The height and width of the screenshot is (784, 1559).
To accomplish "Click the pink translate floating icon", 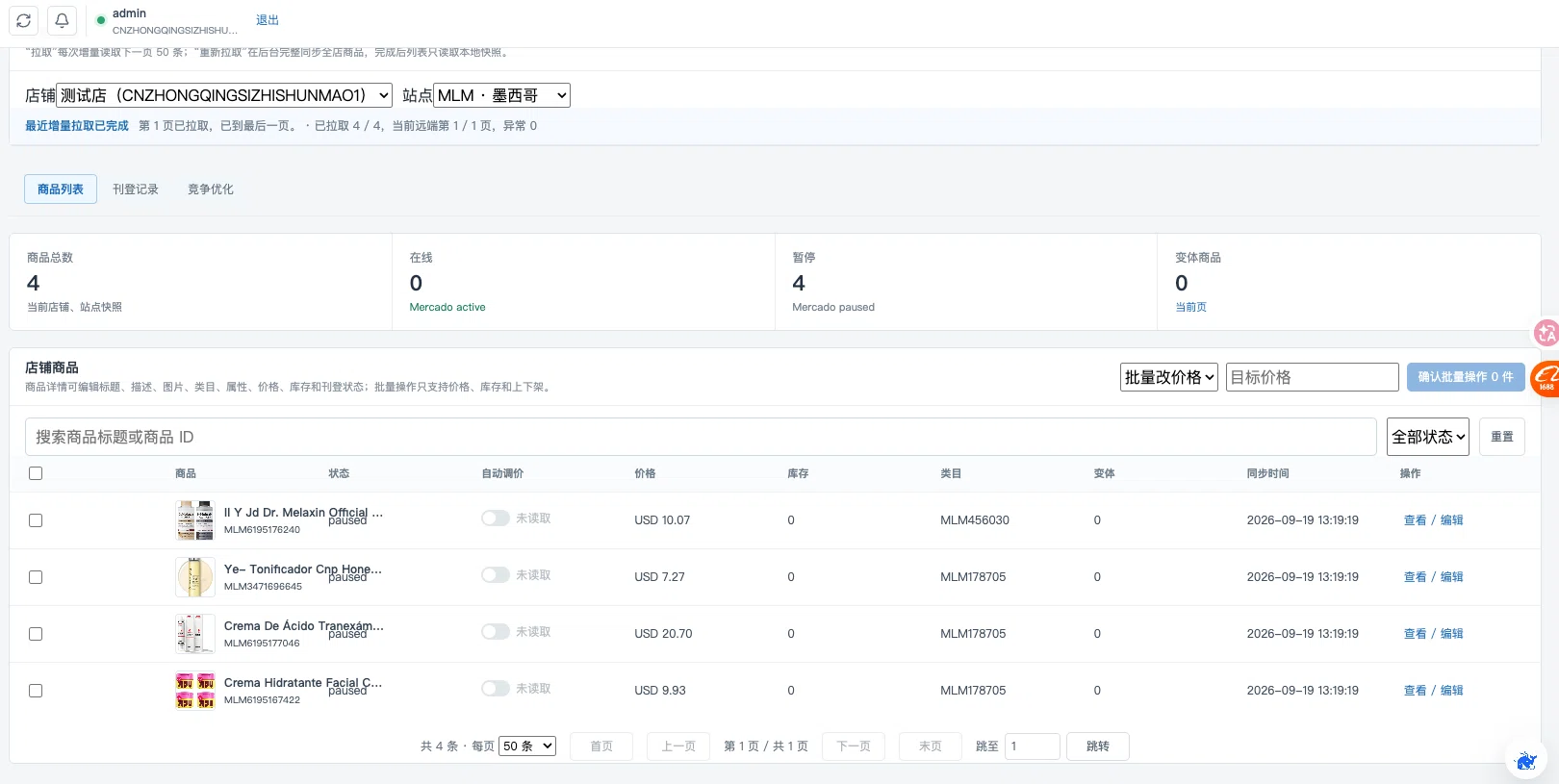I will click(x=1546, y=333).
